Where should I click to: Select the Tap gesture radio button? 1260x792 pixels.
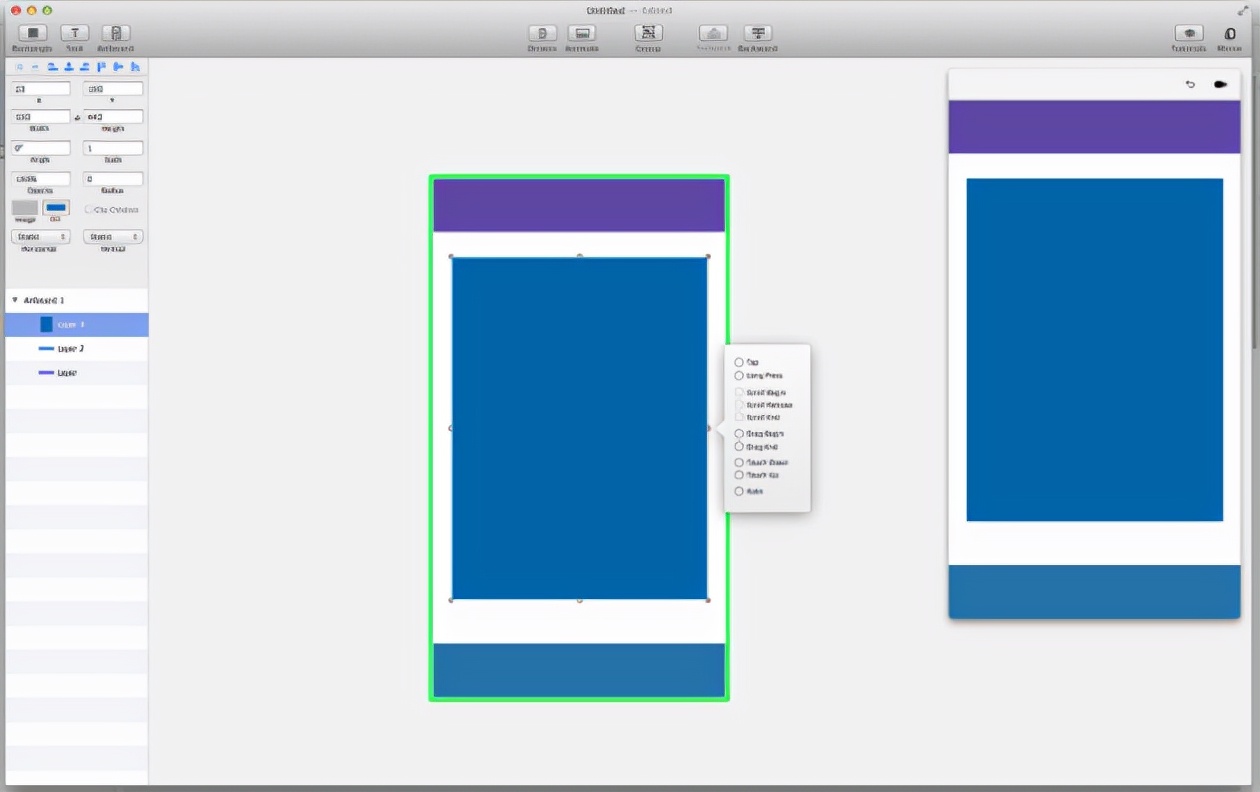[739, 362]
